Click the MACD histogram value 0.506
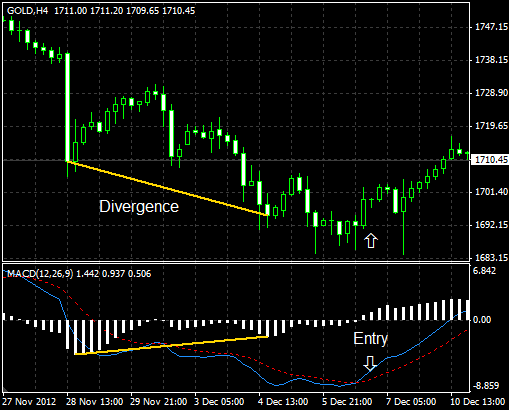This screenshot has width=509, height=410. click(x=139, y=274)
